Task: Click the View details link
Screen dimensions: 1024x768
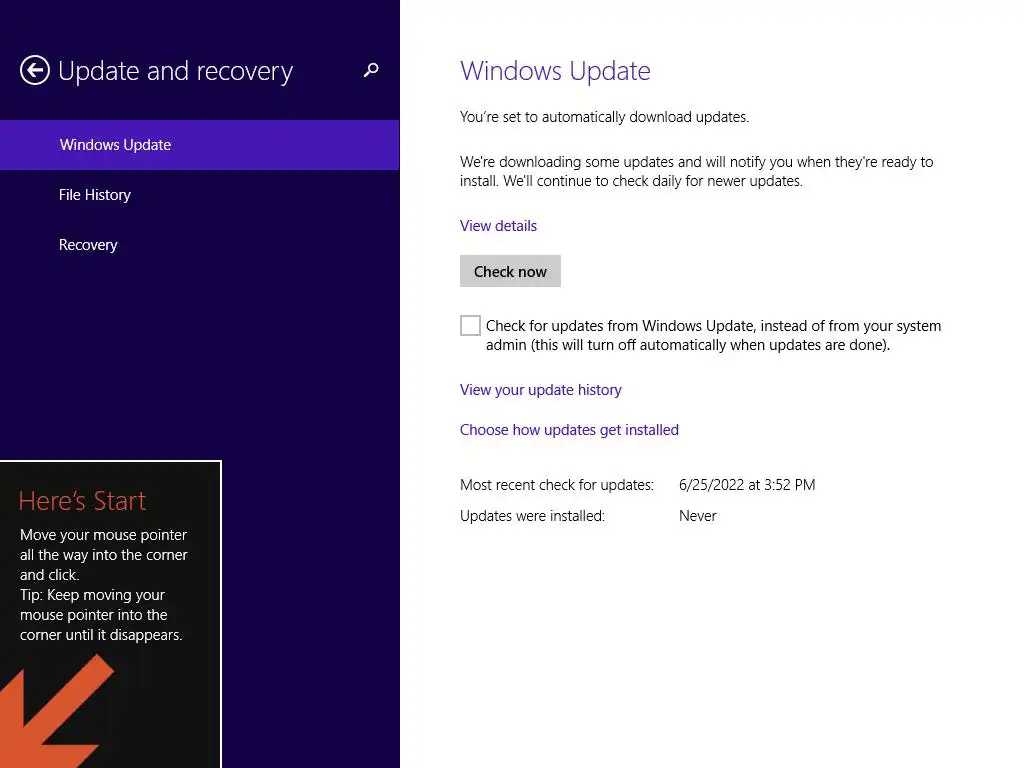Action: (498, 226)
